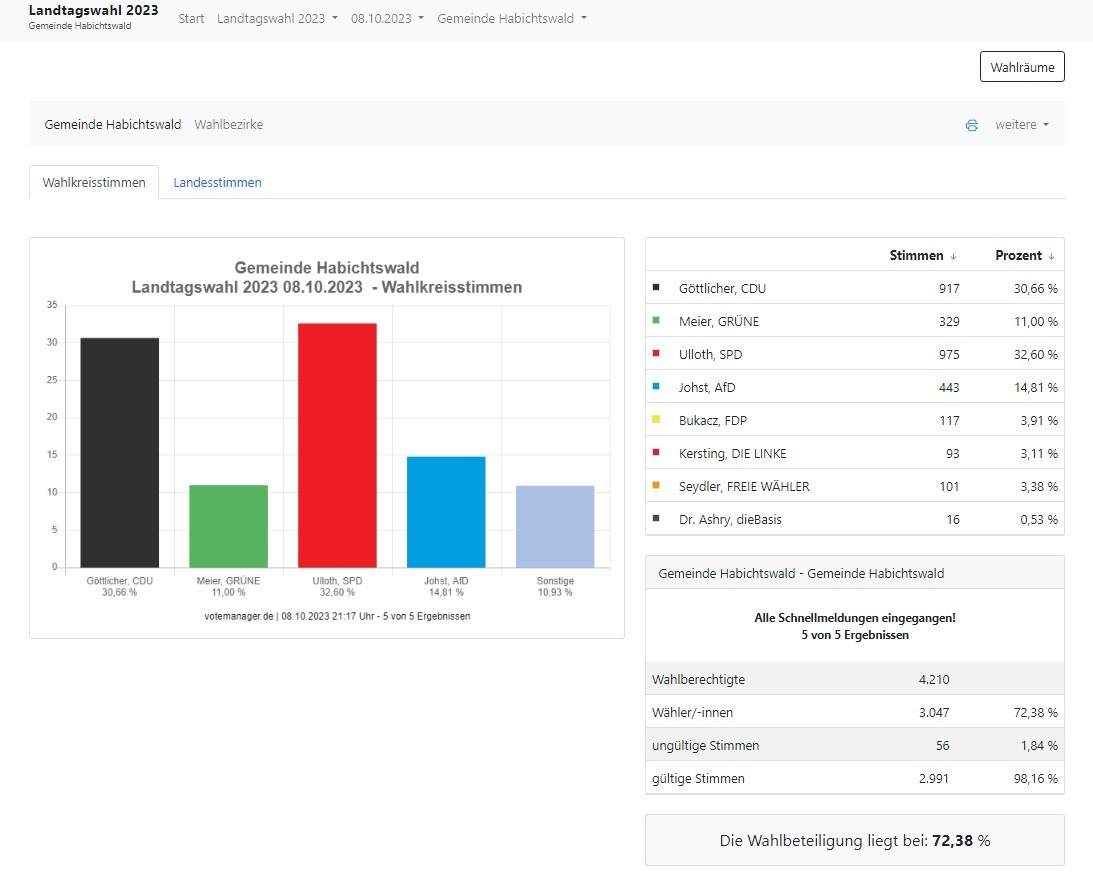Sort table by Prozent arrow
This screenshot has width=1093, height=876.
coord(1051,256)
